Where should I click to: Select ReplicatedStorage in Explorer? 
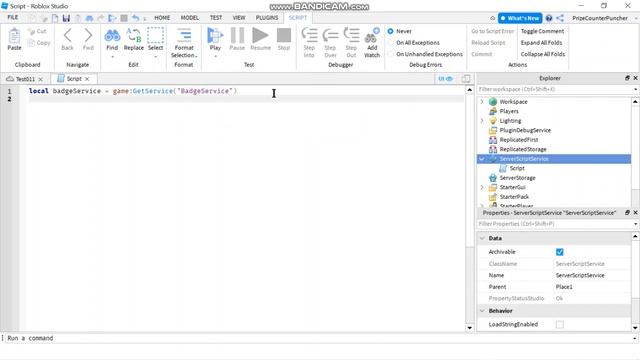pyautogui.click(x=522, y=149)
